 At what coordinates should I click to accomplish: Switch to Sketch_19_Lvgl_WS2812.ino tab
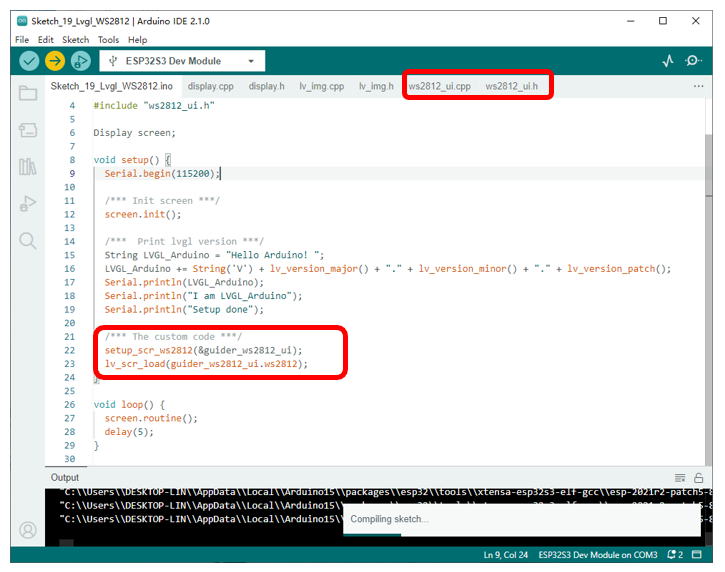click(112, 86)
